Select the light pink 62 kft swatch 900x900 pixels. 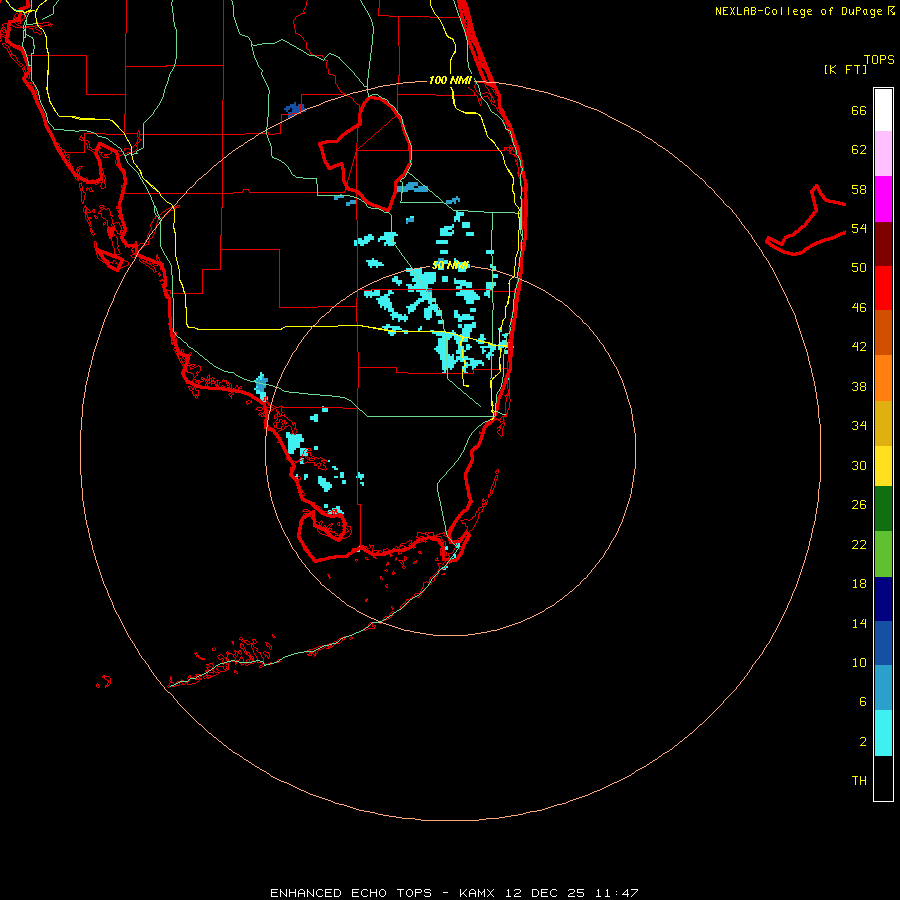coord(883,154)
